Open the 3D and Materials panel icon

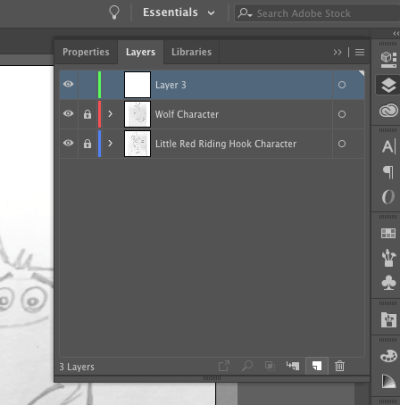(388, 59)
